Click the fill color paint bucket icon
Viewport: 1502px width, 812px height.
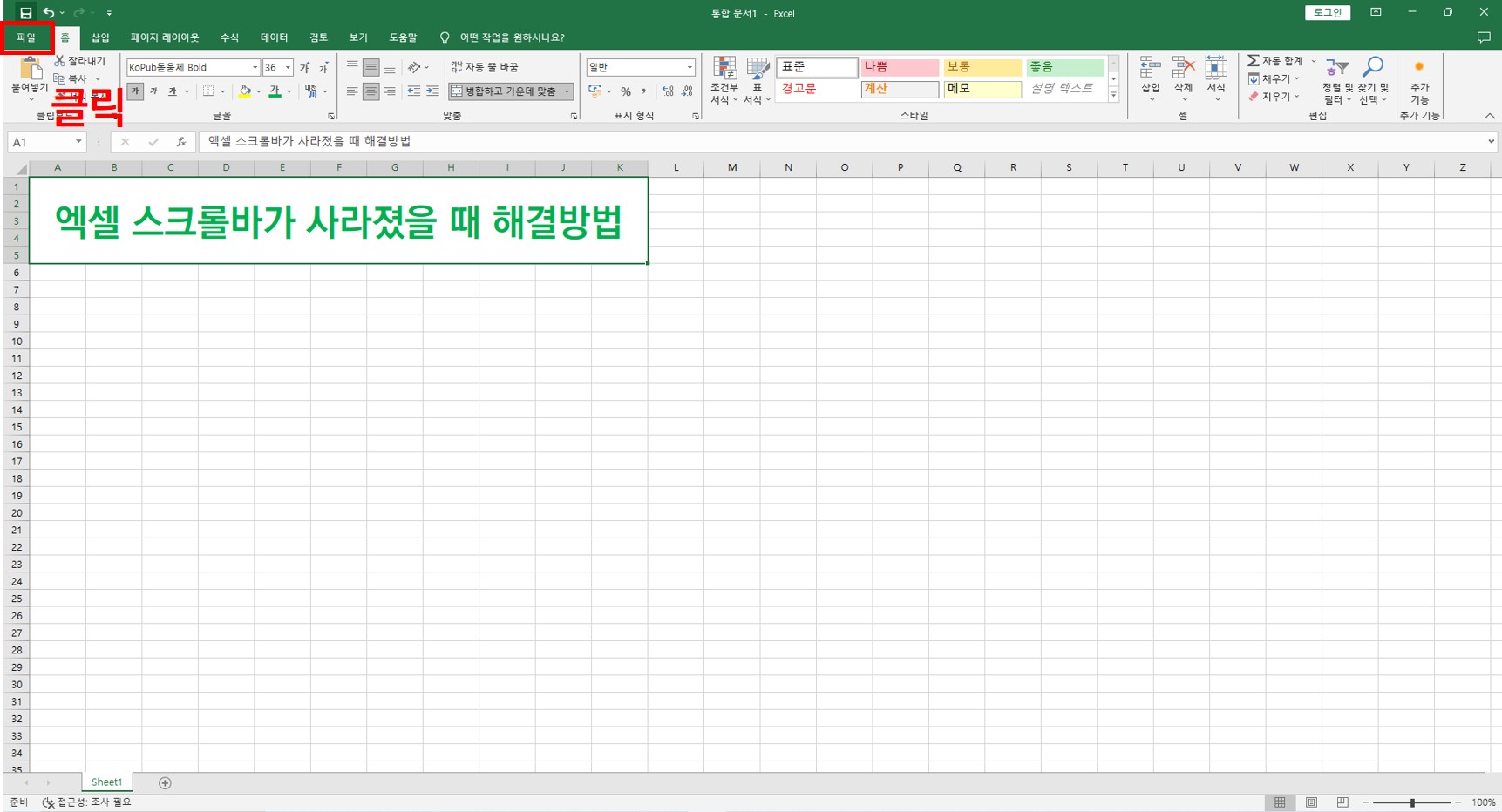(245, 91)
